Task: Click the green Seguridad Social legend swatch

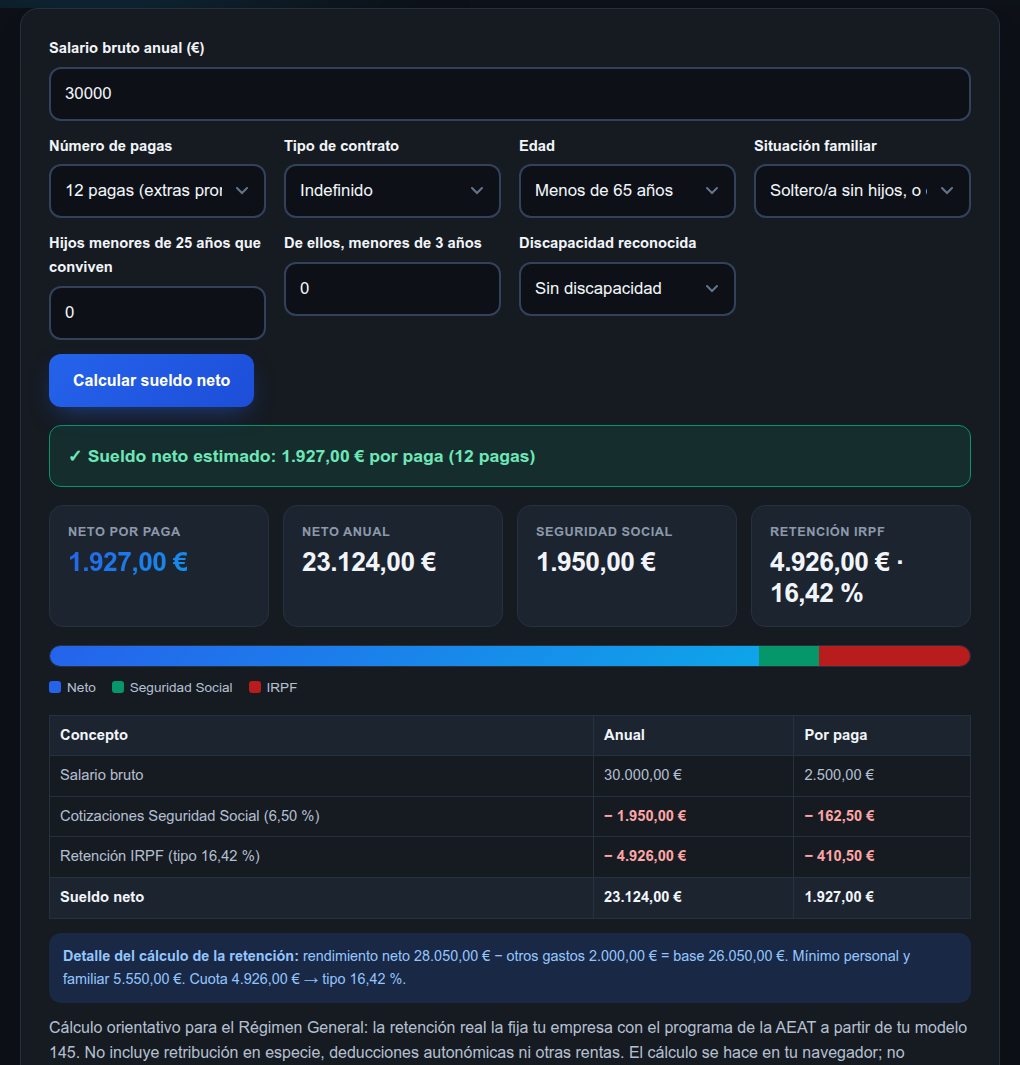Action: 118,687
